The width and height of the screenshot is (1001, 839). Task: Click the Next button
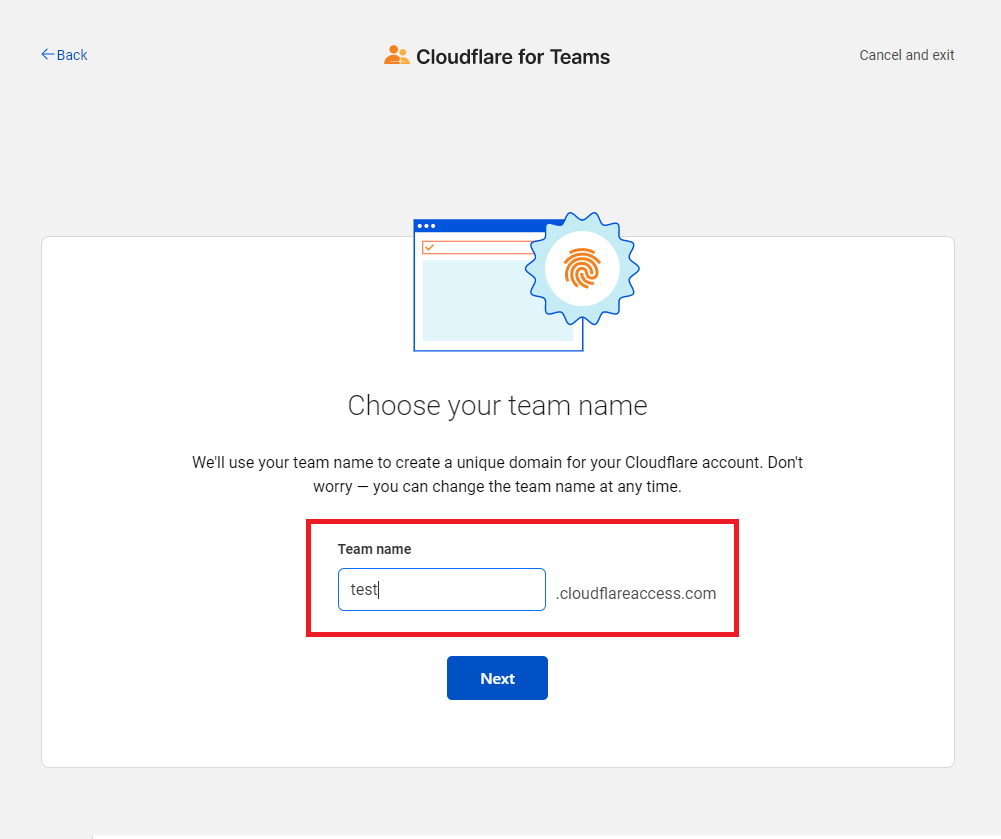497,678
